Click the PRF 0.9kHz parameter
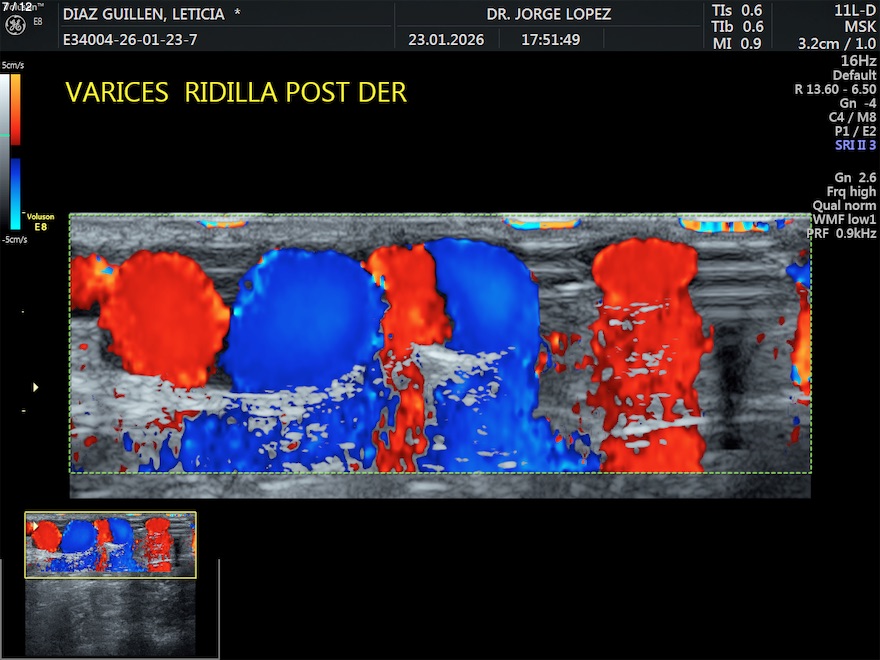 pos(841,233)
